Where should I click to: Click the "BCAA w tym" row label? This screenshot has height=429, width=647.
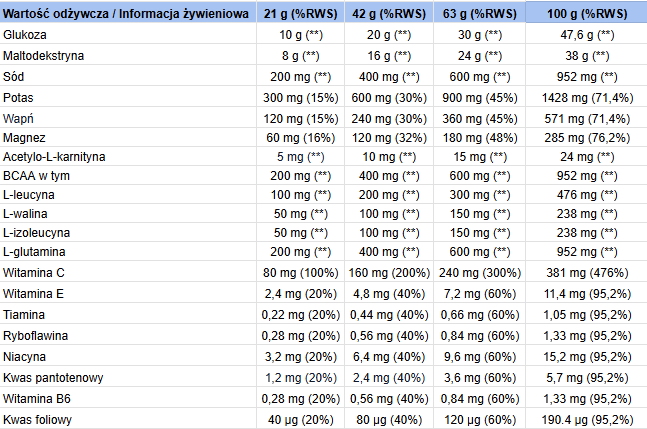(x=37, y=177)
